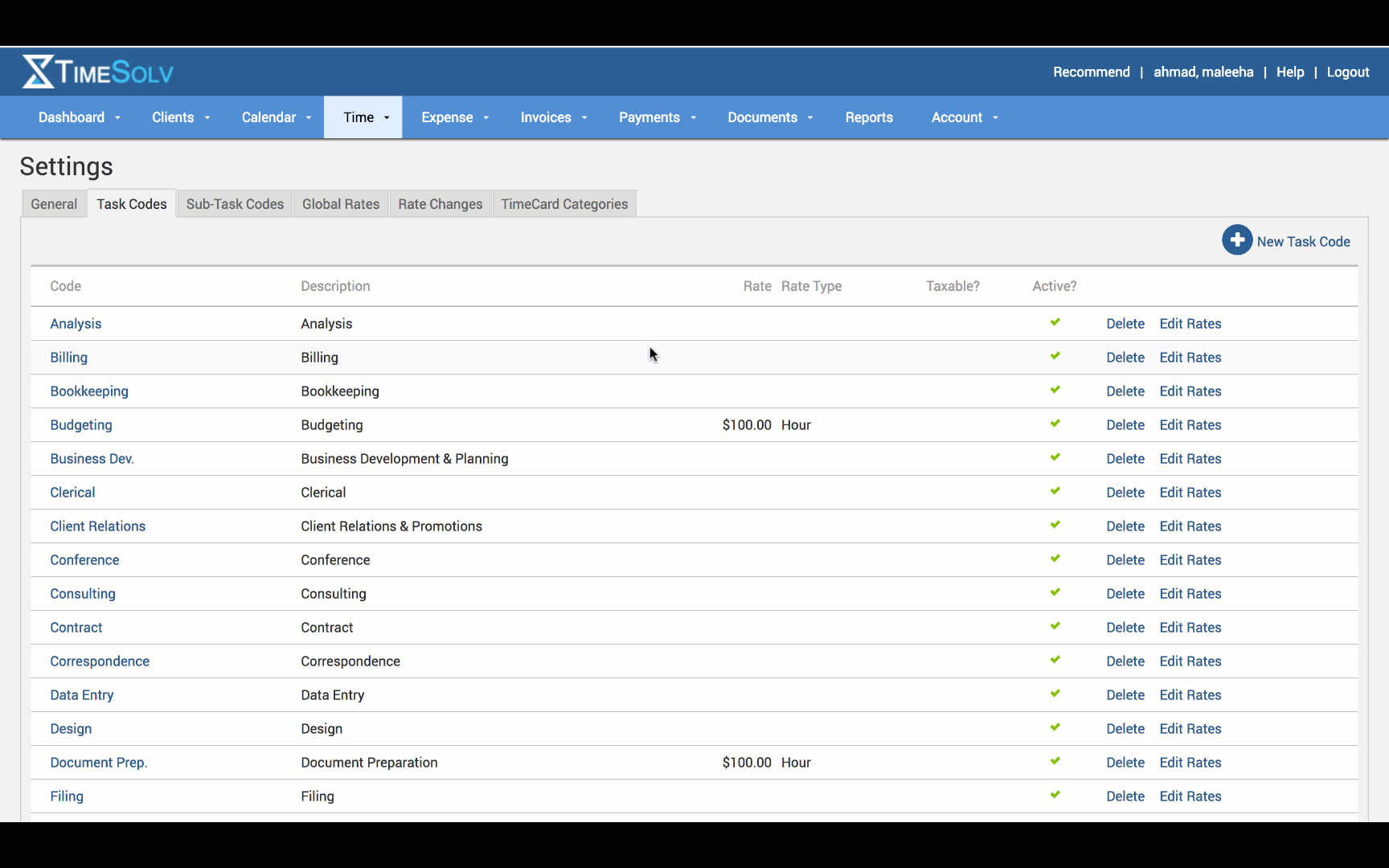Click the Active checkmark for Clerical

click(x=1055, y=491)
